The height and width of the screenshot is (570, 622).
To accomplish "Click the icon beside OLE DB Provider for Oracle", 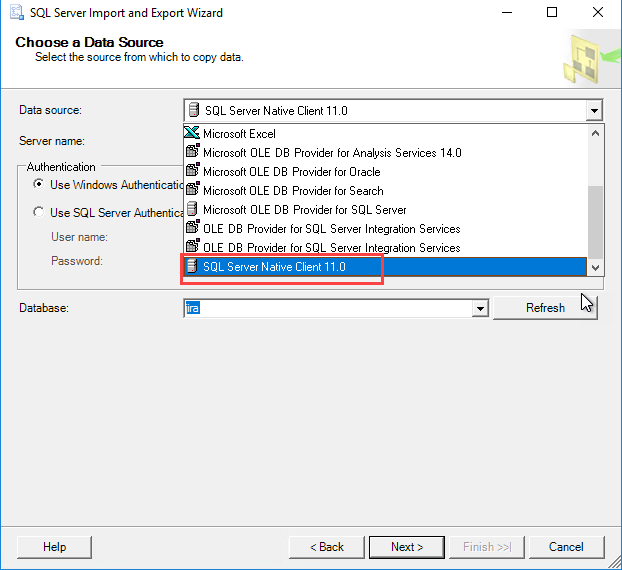I will click(192, 170).
